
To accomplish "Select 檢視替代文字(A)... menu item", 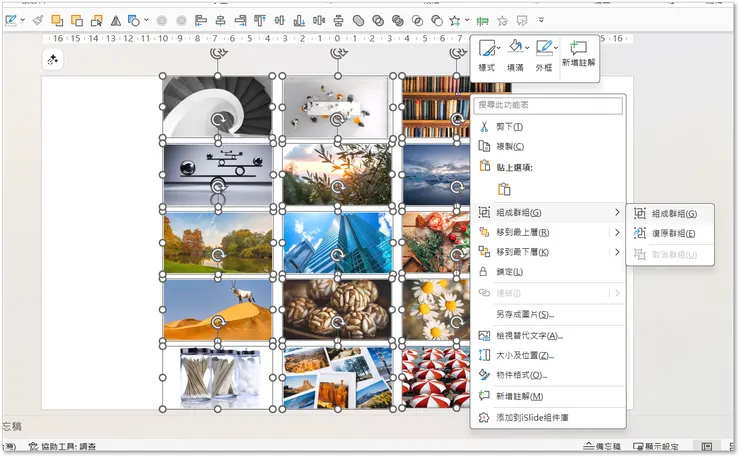I will coord(549,336).
